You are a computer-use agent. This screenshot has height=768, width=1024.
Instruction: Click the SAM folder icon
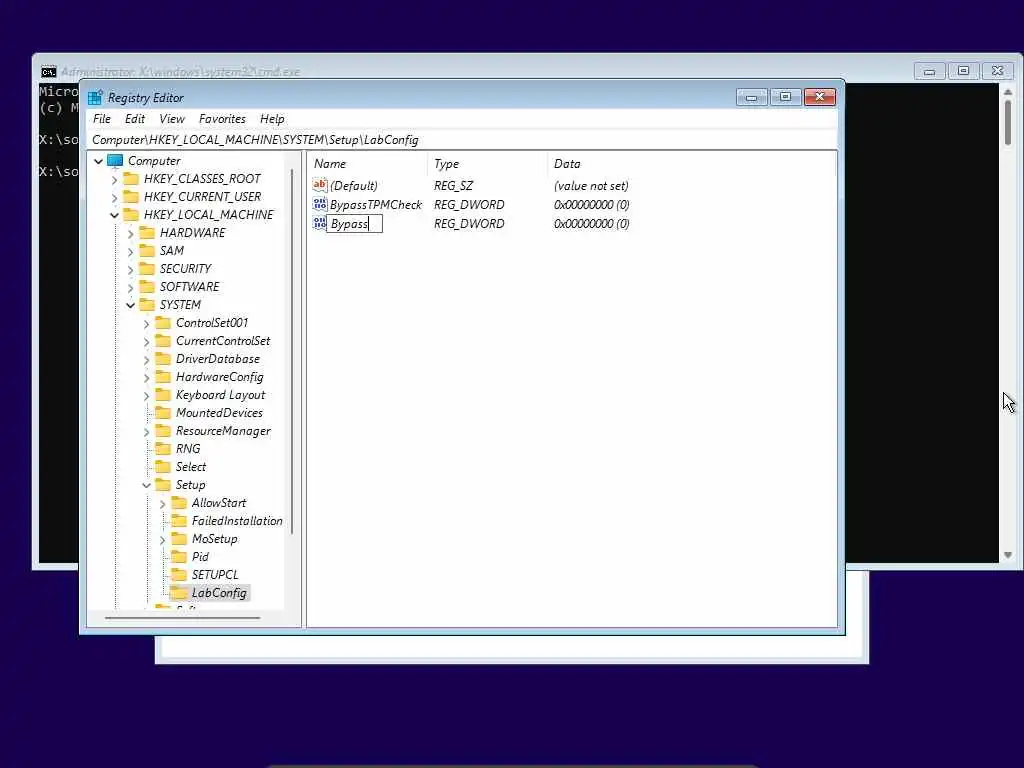(x=147, y=251)
